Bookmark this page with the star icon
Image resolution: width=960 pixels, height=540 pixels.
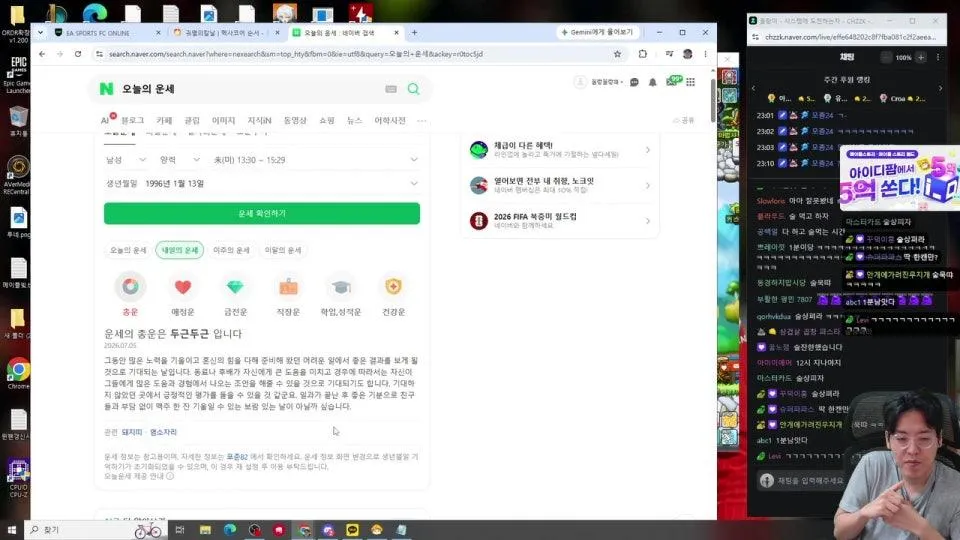point(618,54)
